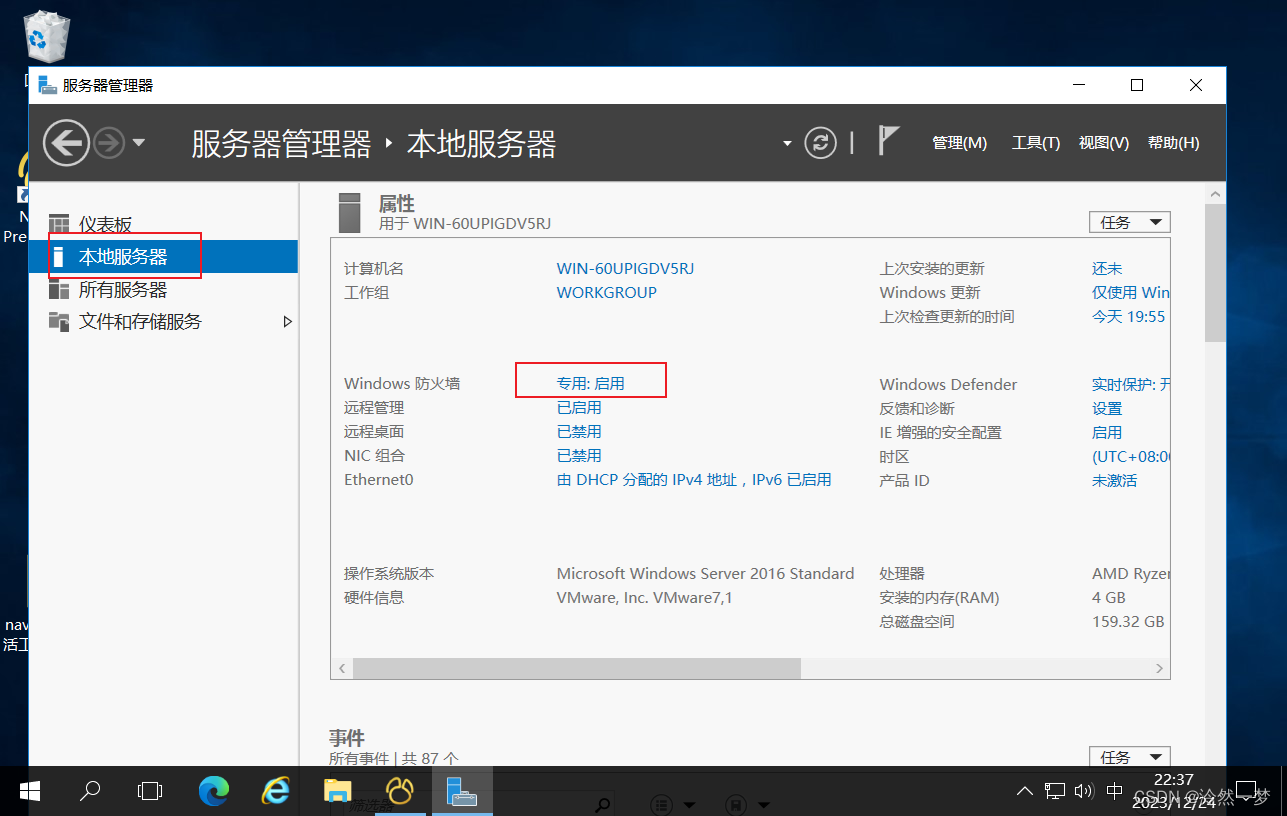Open firewall settings via 专用: 启用 link
The width and height of the screenshot is (1287, 816).
click(590, 383)
